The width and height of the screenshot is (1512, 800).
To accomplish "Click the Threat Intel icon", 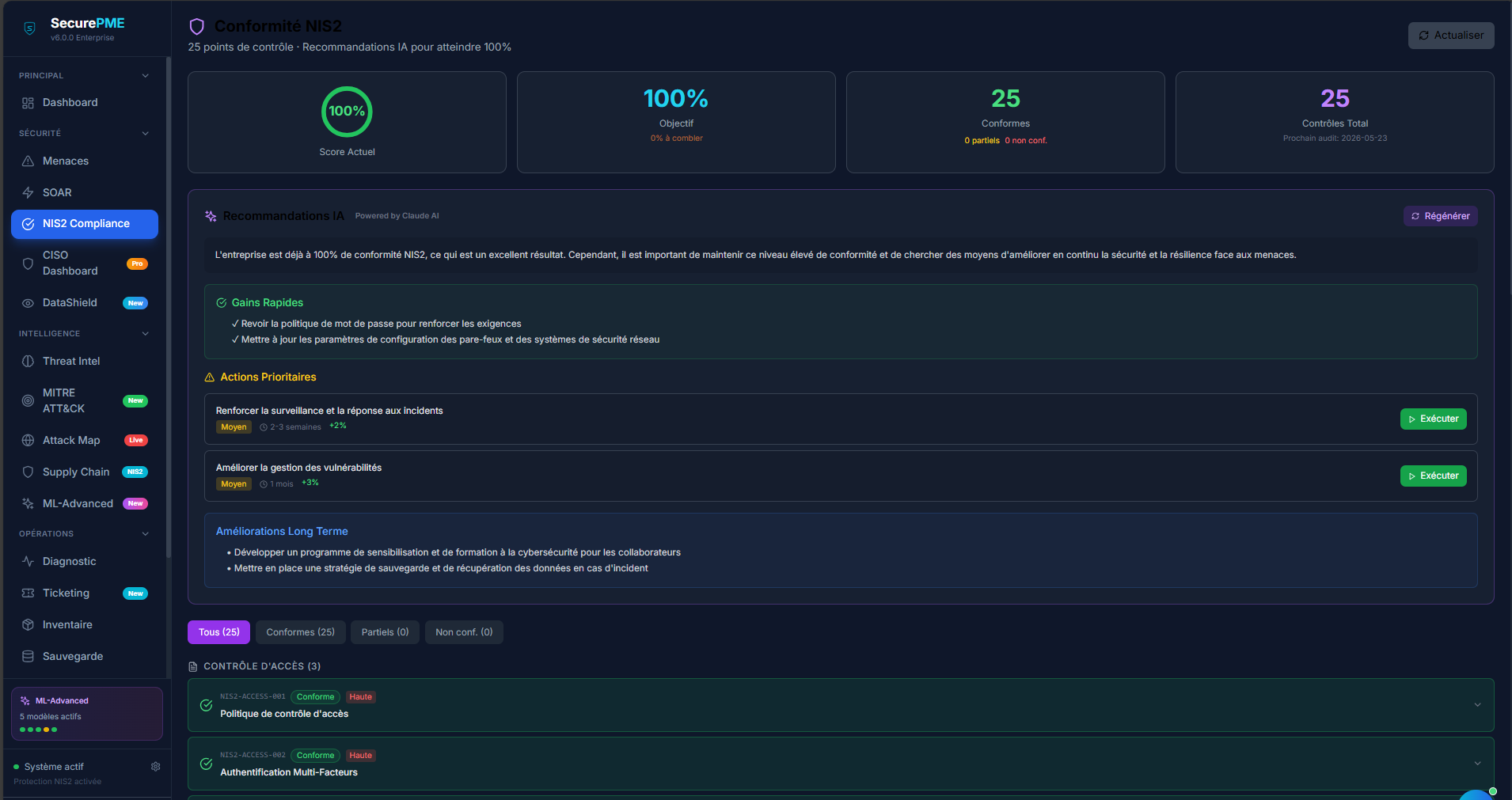I will point(28,362).
